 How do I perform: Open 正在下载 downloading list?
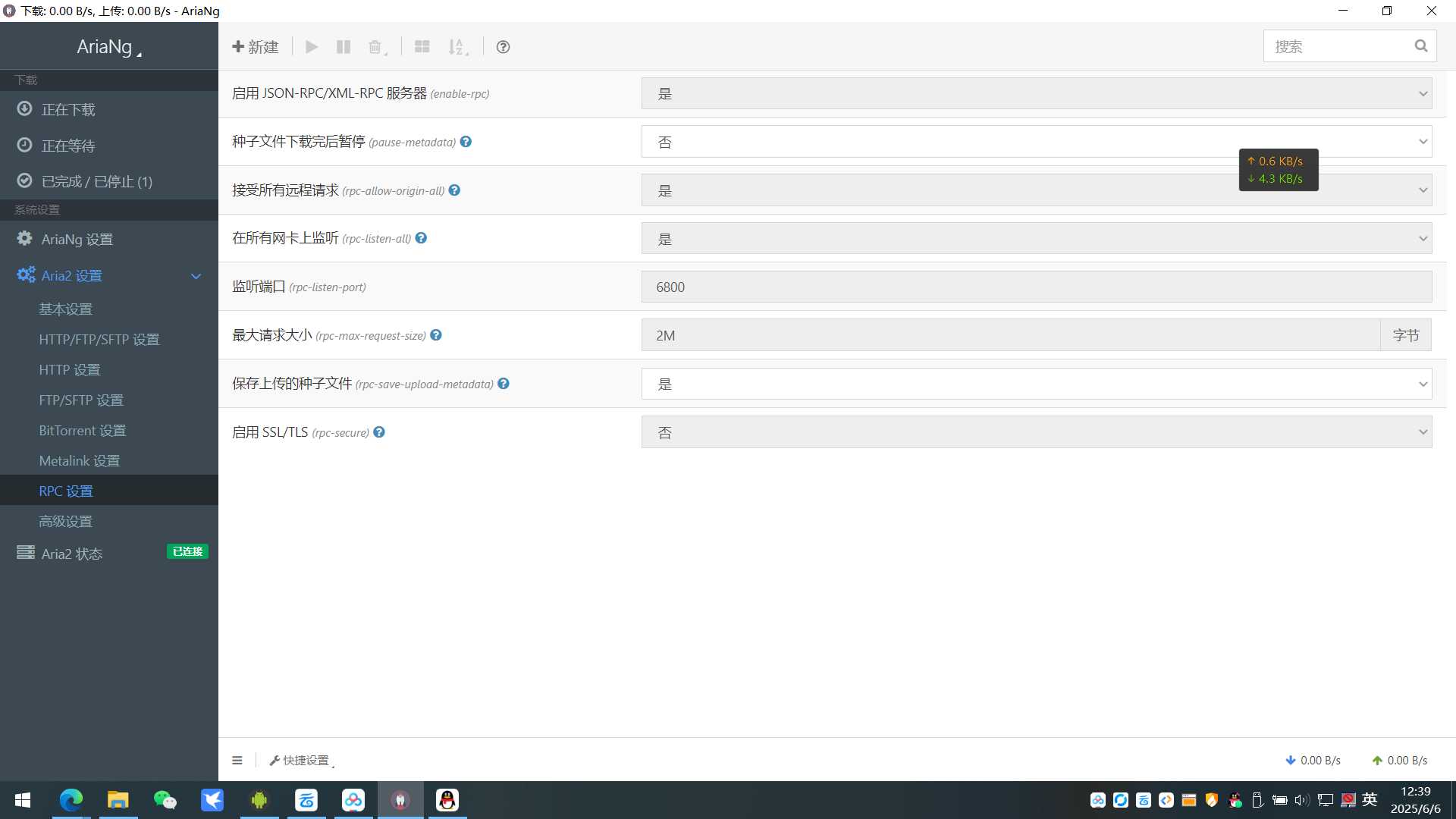click(x=109, y=109)
